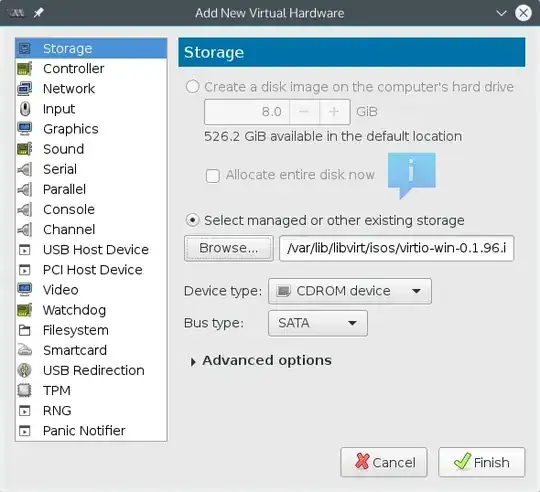Select Channel hardware entry
The image size is (540, 492).
(91, 230)
